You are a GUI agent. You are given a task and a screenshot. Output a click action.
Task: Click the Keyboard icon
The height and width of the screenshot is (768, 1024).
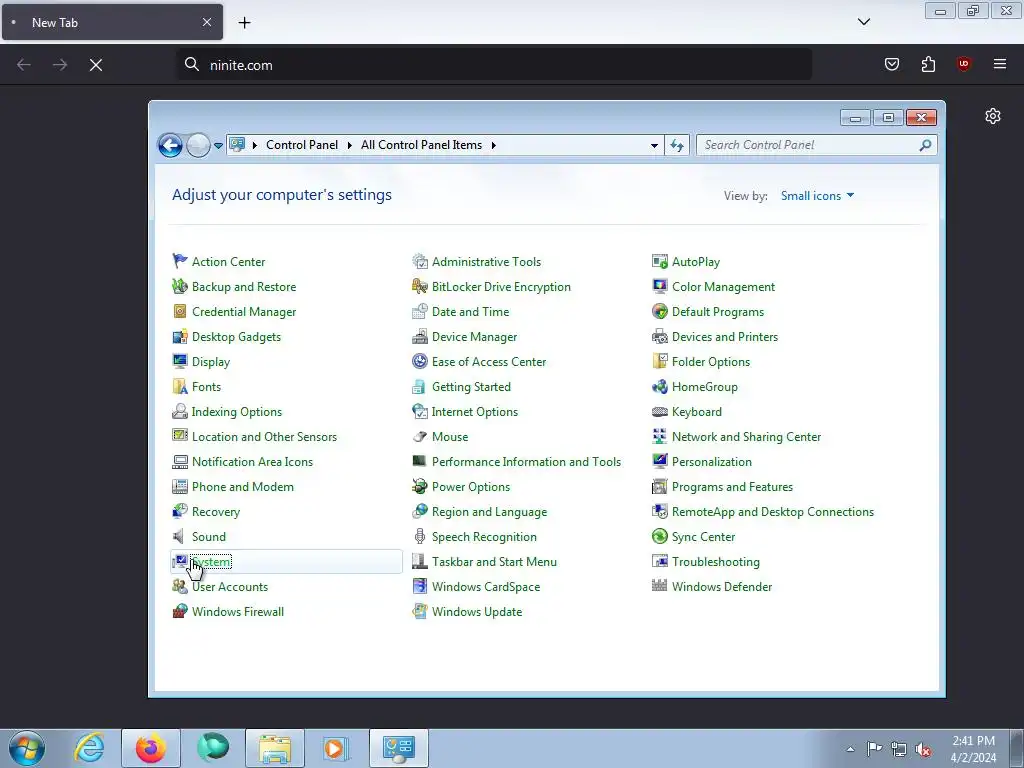click(x=660, y=411)
